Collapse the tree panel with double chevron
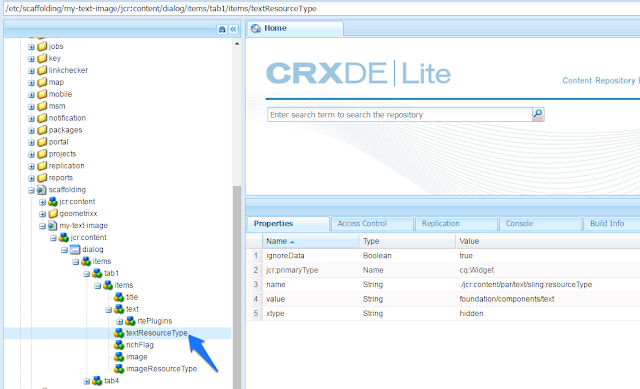Image resolution: width=640 pixels, height=389 pixels. [x=233, y=29]
